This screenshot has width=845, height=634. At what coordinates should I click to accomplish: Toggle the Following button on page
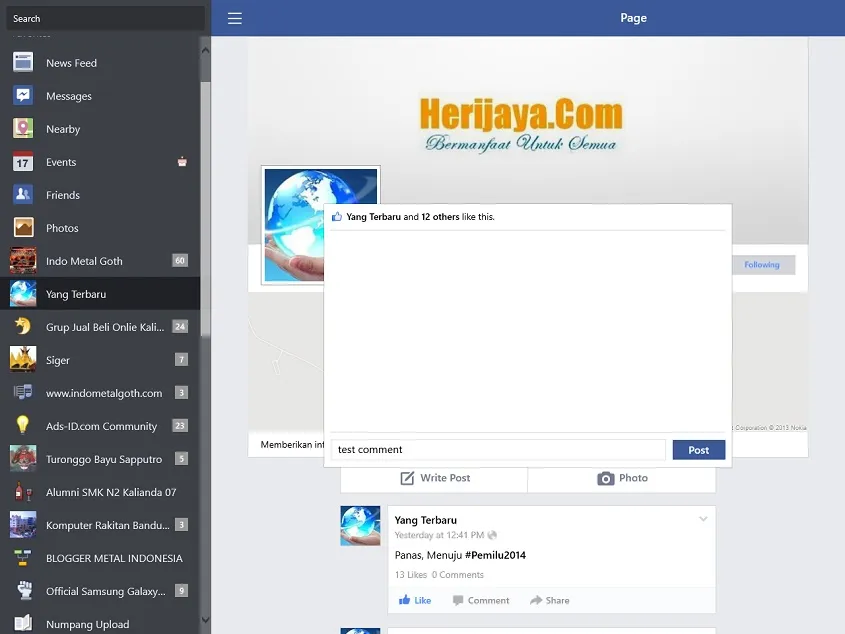click(761, 265)
